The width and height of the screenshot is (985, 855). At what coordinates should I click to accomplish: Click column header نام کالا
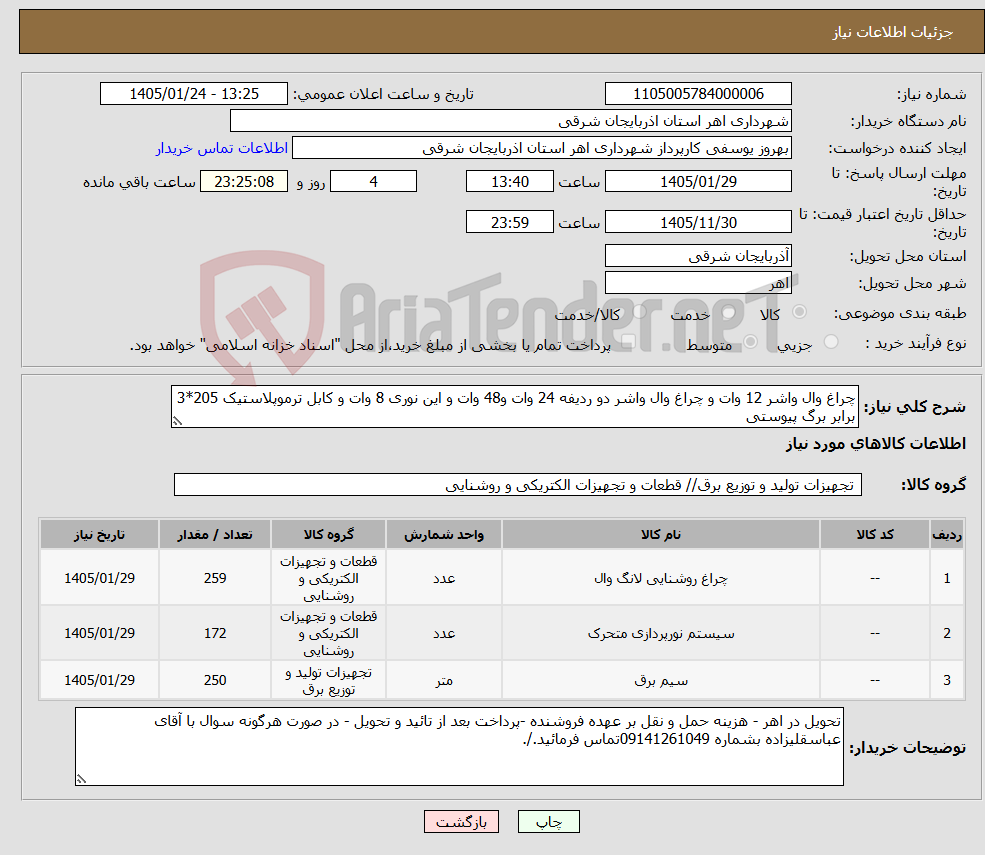pos(661,535)
